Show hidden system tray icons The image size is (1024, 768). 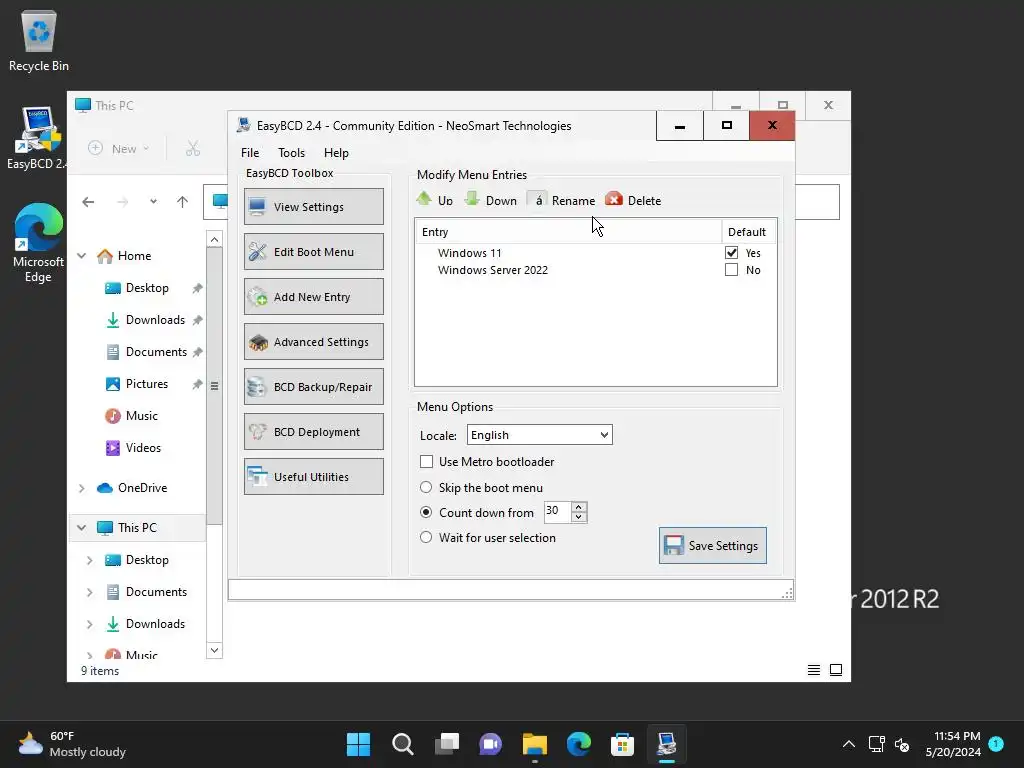click(x=848, y=744)
